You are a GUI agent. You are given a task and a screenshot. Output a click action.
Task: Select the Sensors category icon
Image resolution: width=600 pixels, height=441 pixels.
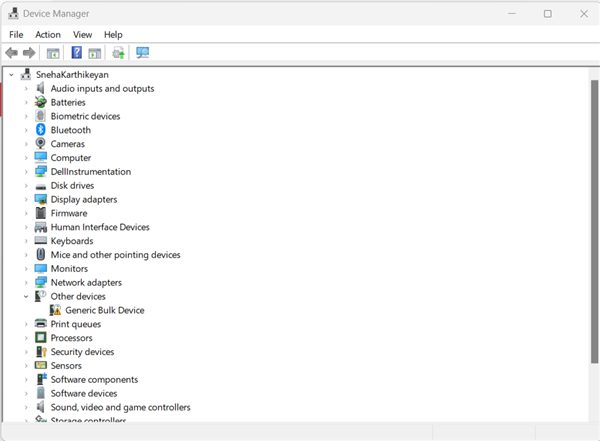click(41, 365)
